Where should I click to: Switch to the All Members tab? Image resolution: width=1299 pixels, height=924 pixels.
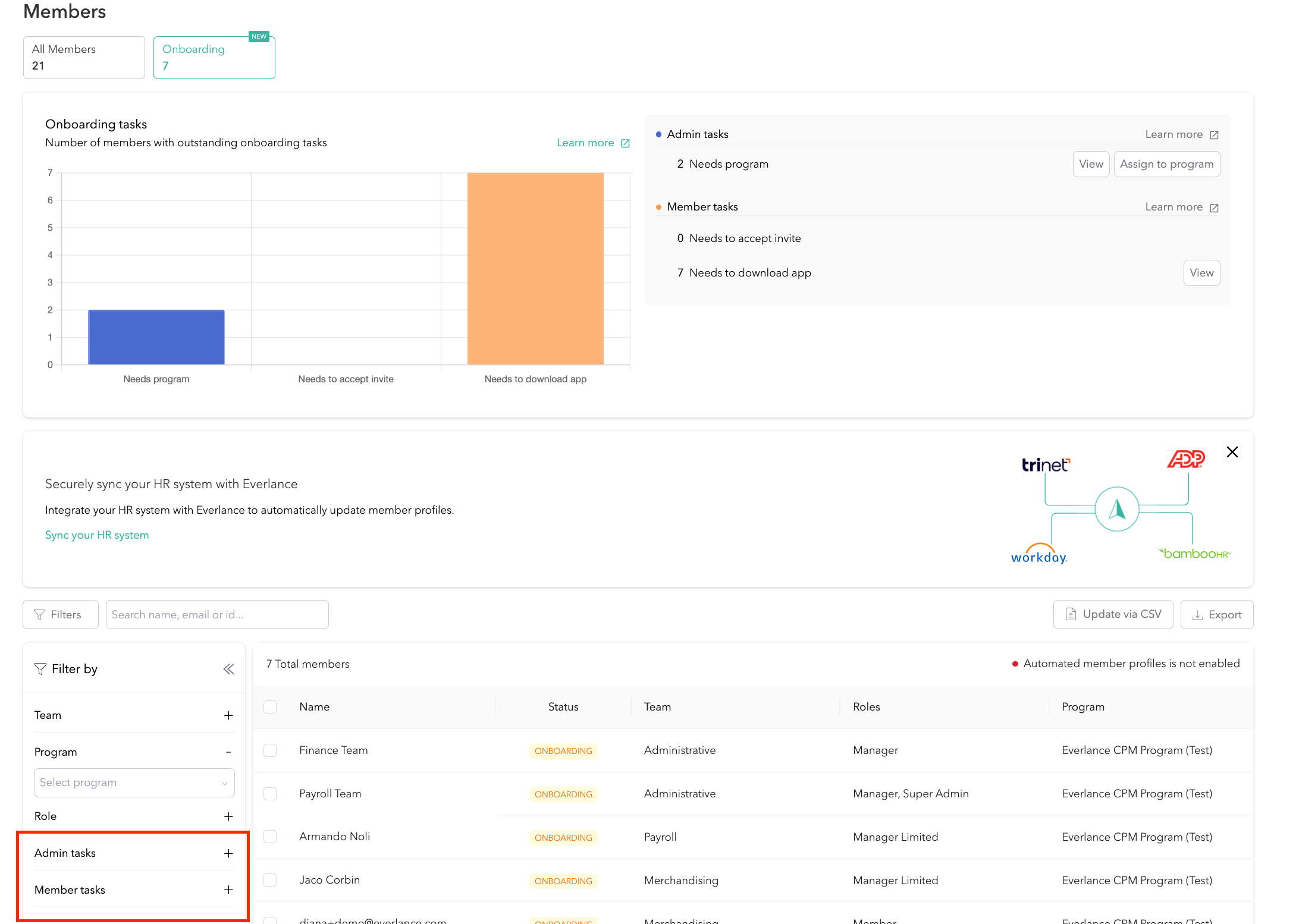click(84, 58)
